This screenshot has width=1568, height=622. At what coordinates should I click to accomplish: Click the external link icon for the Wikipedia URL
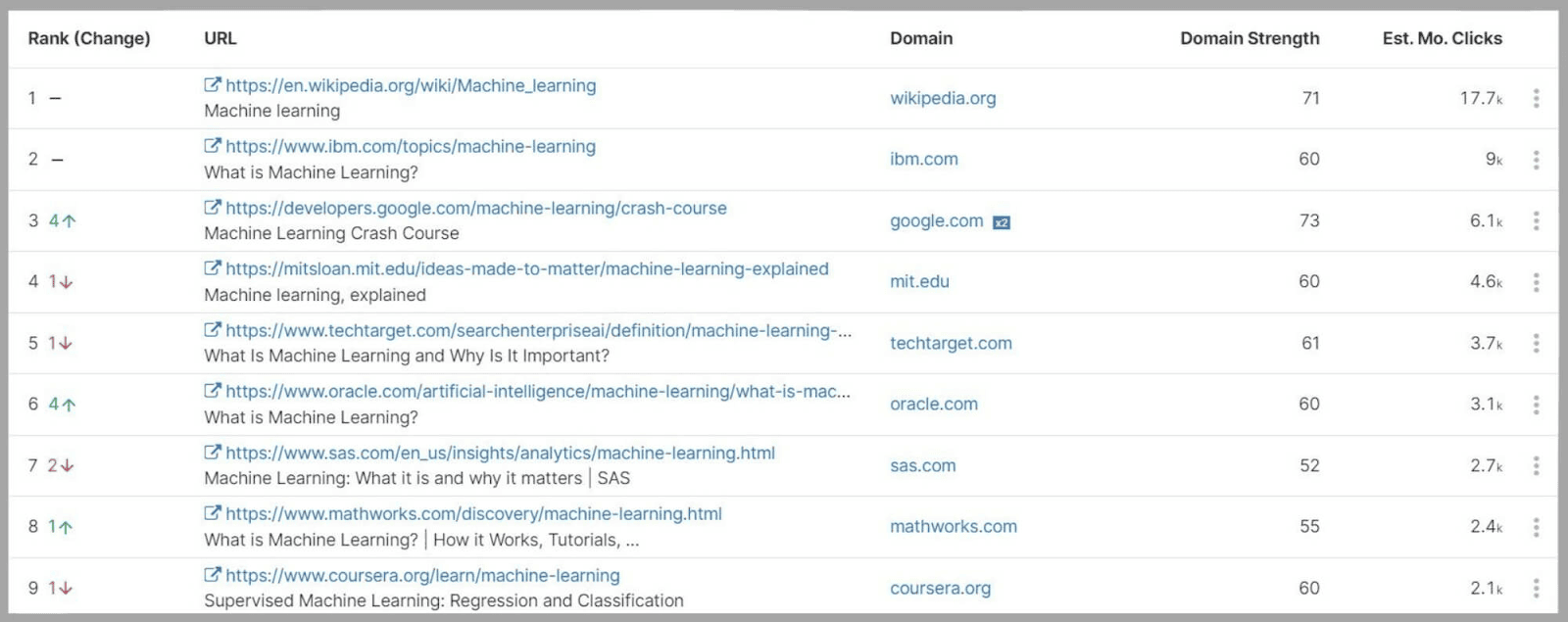(x=213, y=85)
